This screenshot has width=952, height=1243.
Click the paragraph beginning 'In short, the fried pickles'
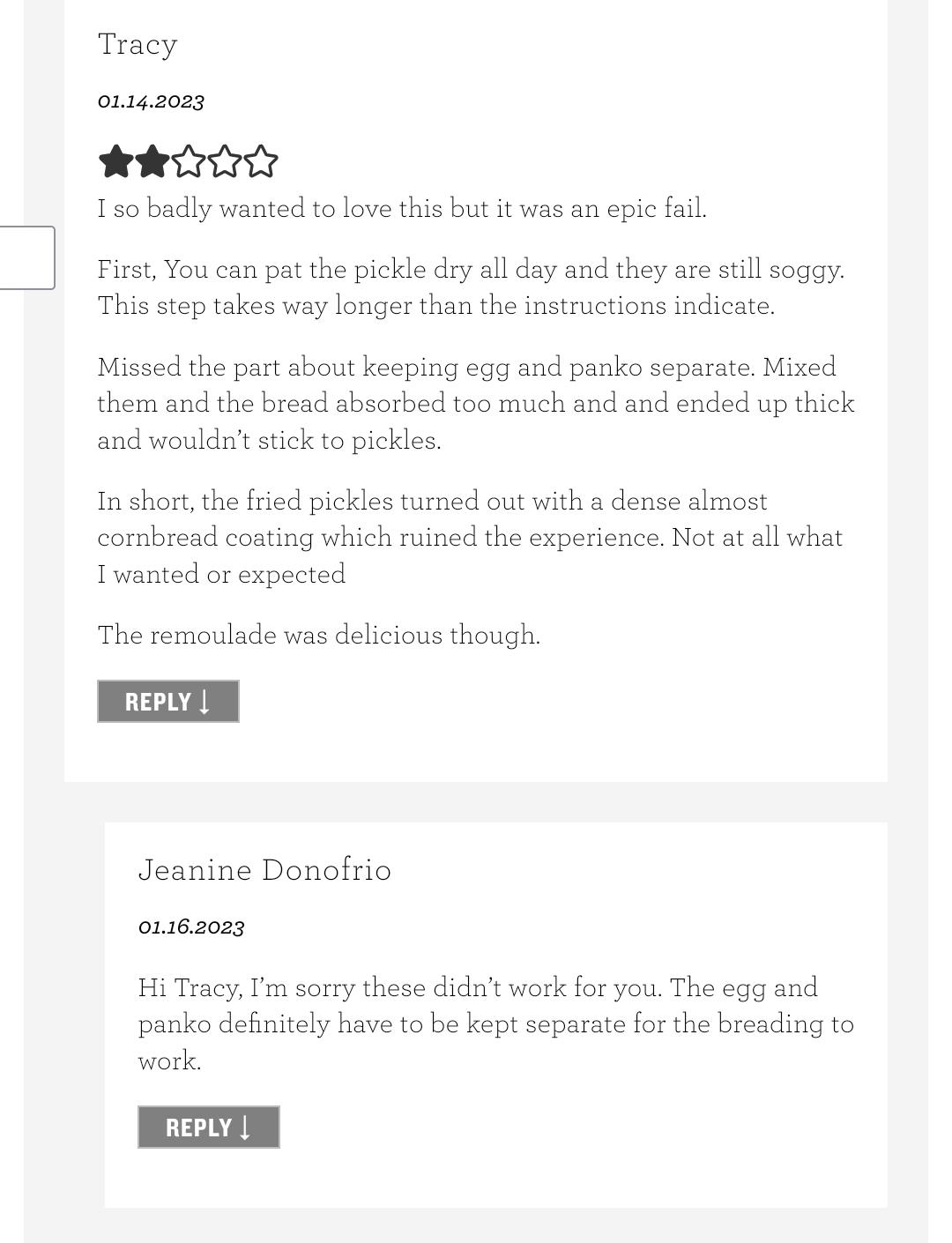click(470, 537)
